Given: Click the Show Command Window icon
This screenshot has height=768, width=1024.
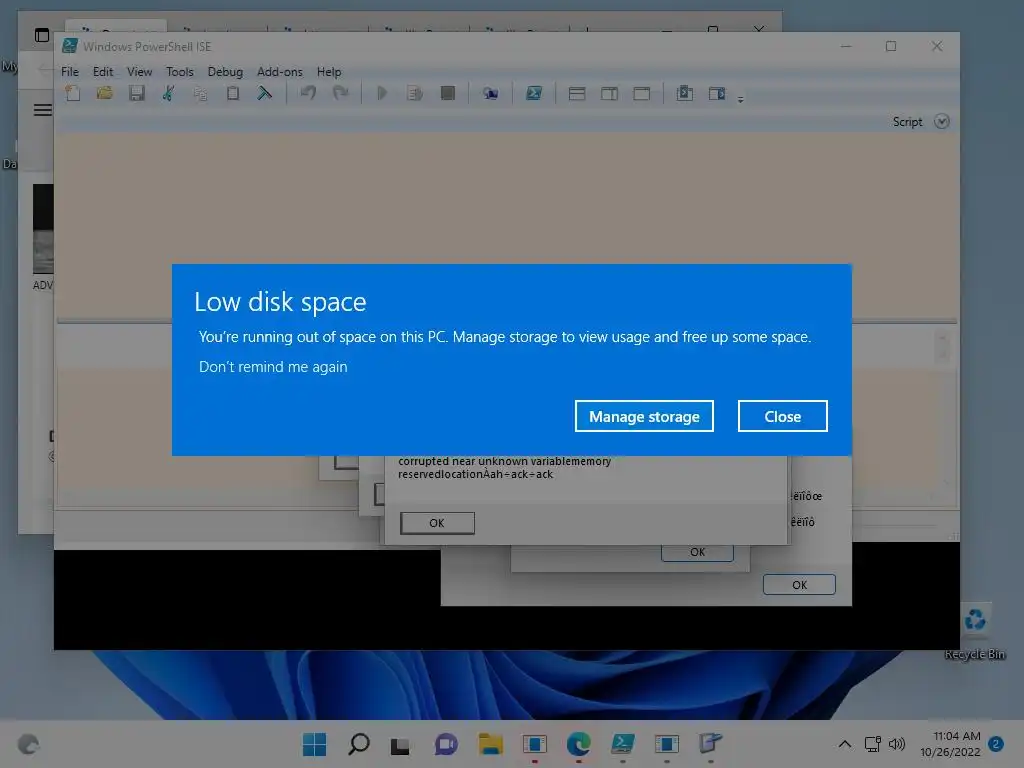Looking at the screenshot, I should tap(684, 93).
